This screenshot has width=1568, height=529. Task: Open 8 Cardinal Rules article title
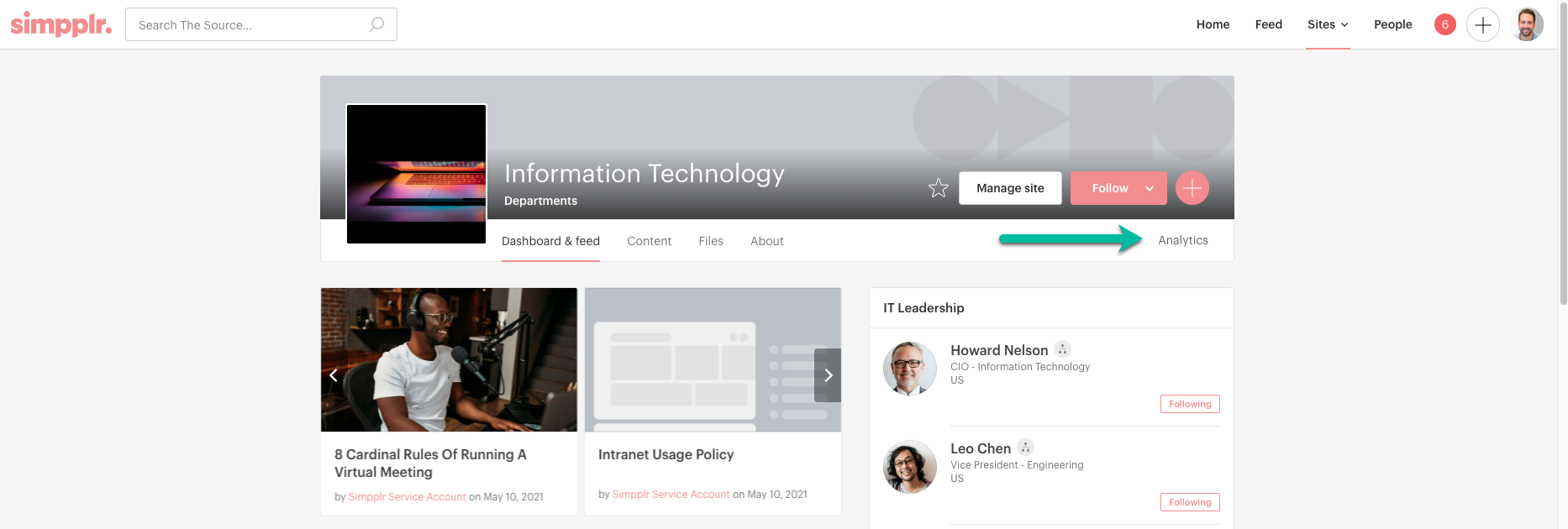[x=430, y=464]
